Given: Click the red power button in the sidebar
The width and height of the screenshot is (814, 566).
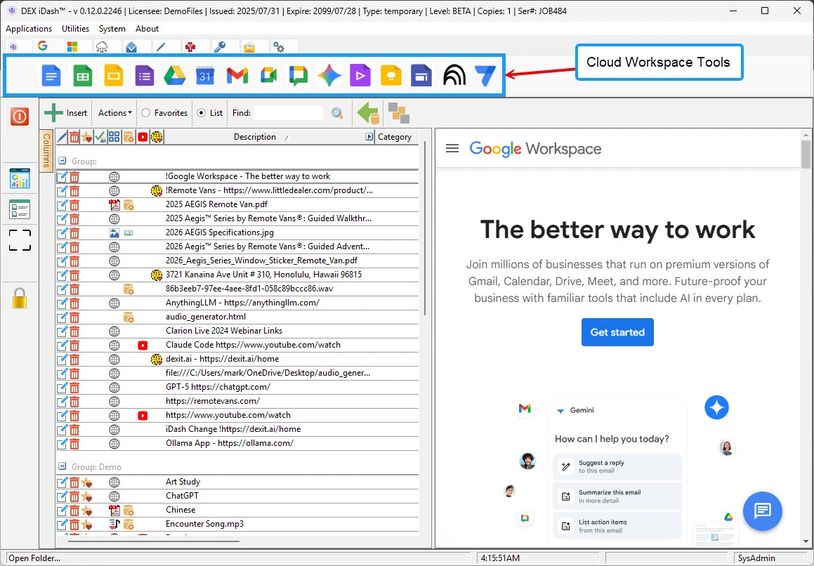Looking at the screenshot, I should (x=19, y=116).
